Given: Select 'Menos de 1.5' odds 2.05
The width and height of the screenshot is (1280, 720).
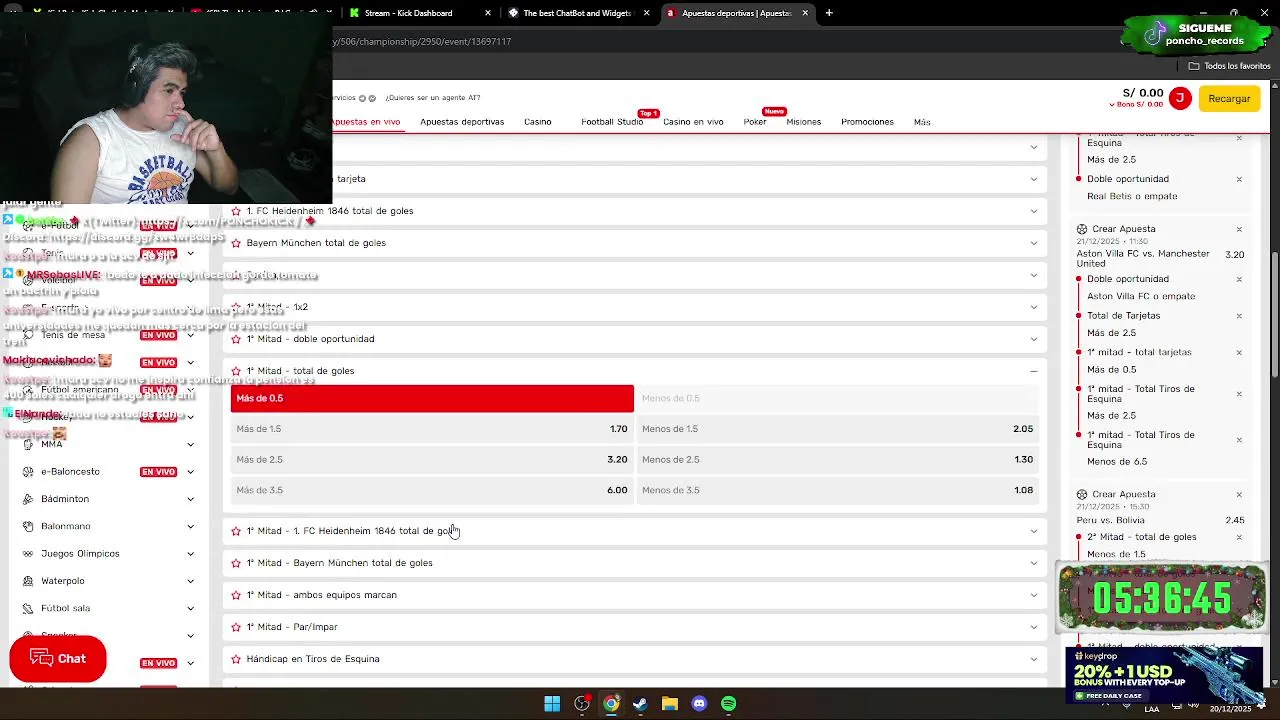Looking at the screenshot, I should click(837, 429).
